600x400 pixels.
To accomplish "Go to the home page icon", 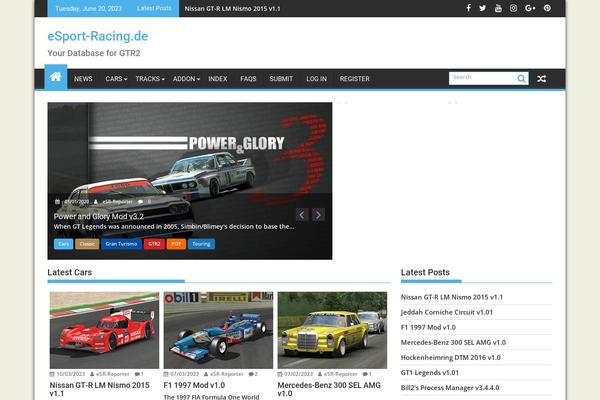I will pos(56,77).
